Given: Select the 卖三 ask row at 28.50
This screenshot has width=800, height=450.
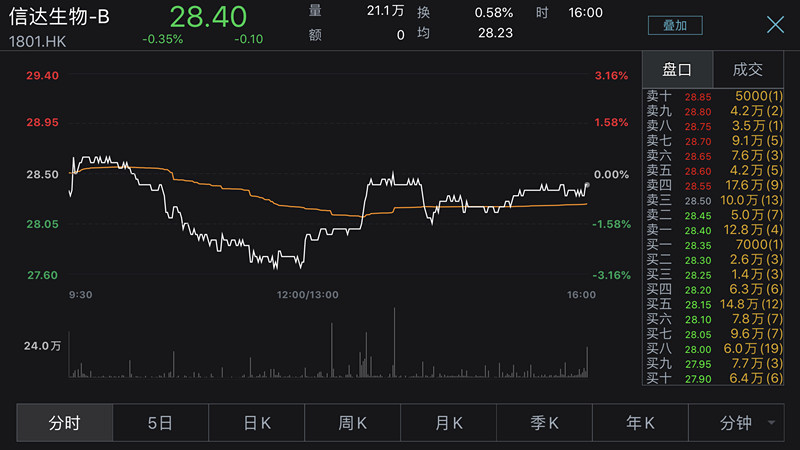Looking at the screenshot, I should tap(714, 201).
